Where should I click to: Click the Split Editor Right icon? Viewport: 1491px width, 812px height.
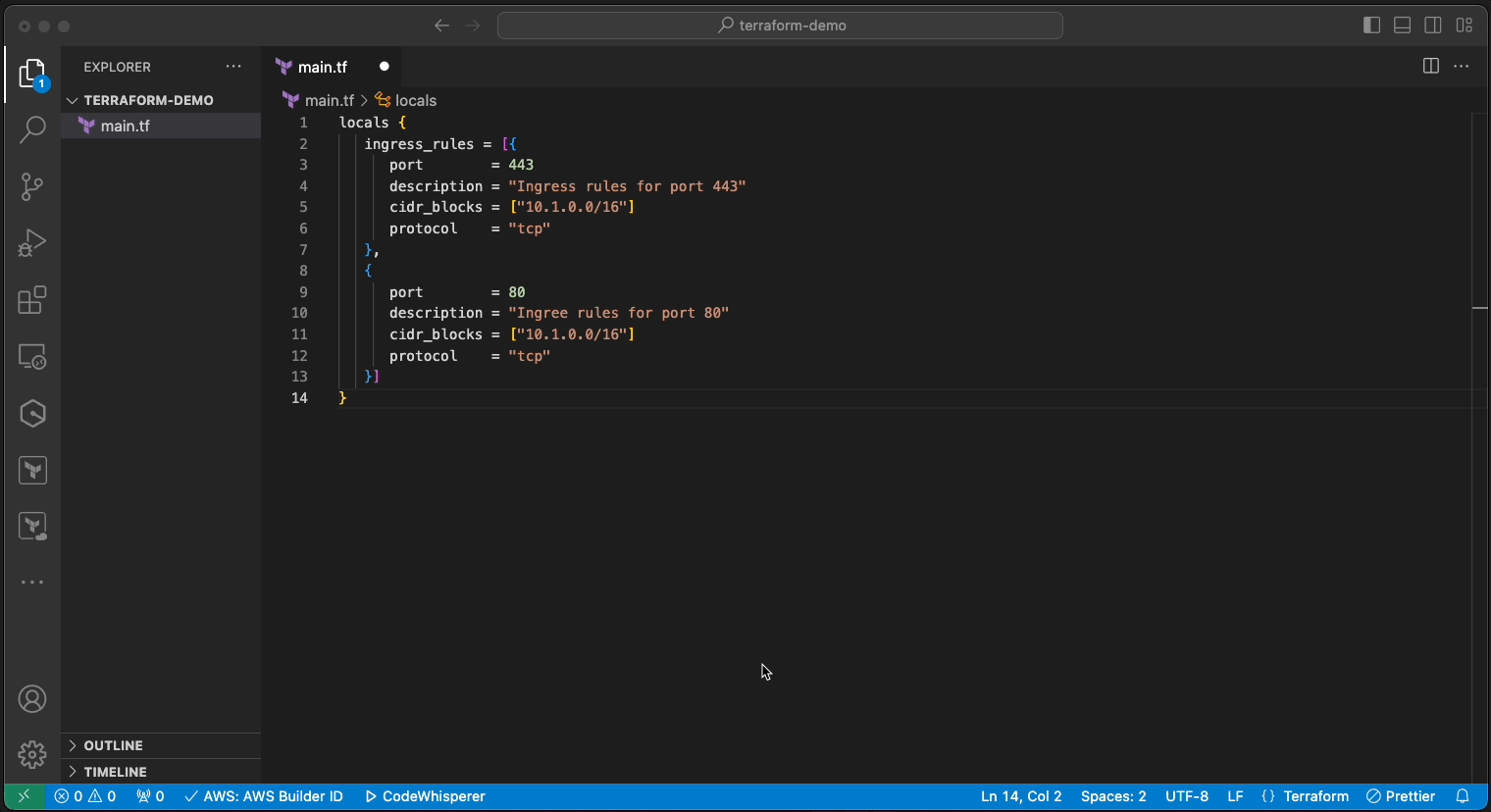(x=1430, y=67)
